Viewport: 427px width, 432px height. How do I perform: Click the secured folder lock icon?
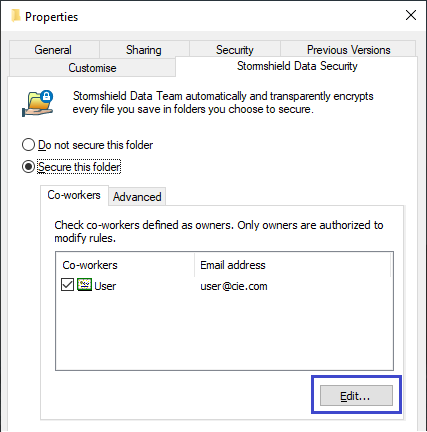(x=38, y=103)
